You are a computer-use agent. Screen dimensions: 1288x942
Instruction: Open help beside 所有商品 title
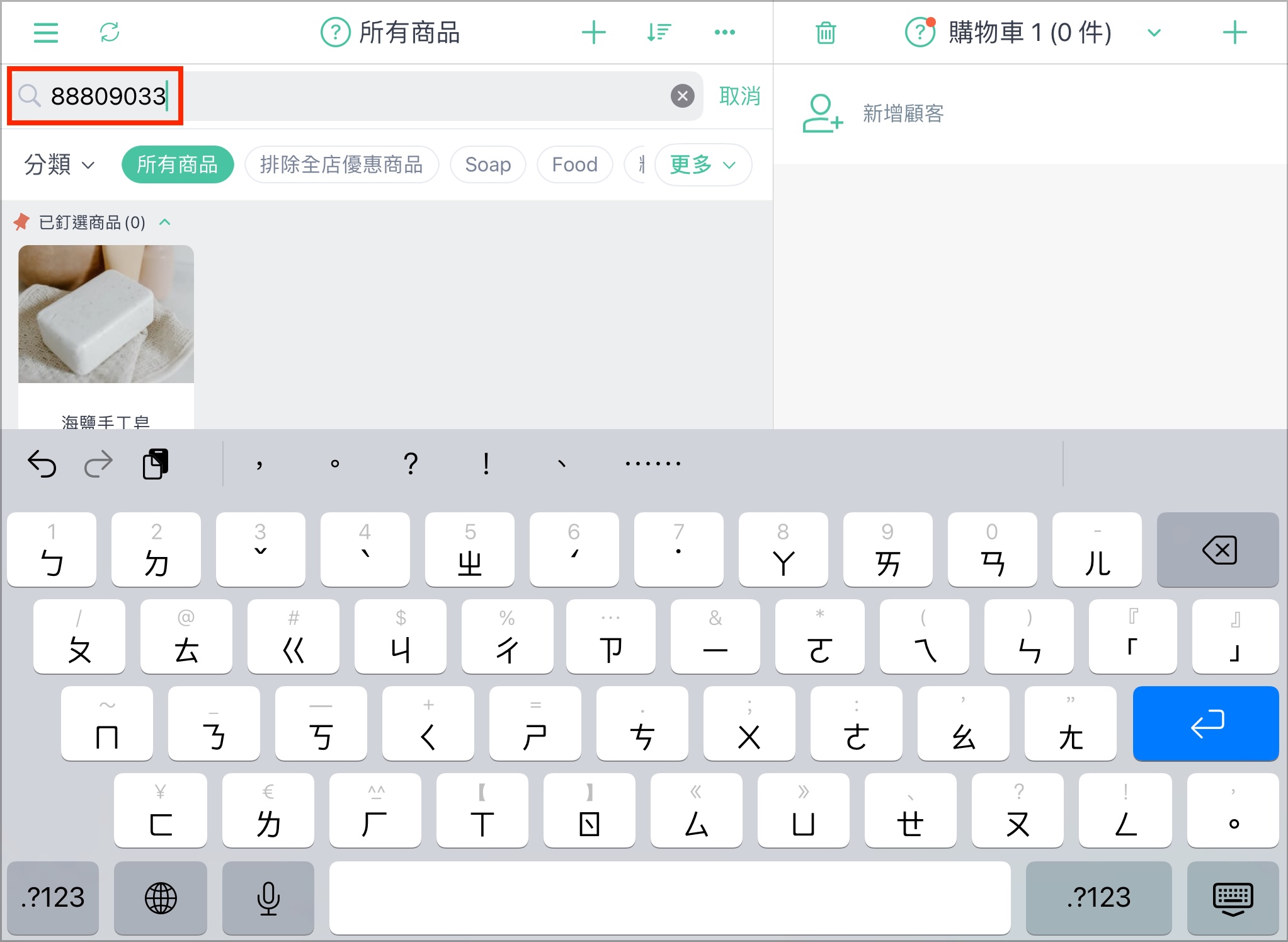click(x=335, y=32)
